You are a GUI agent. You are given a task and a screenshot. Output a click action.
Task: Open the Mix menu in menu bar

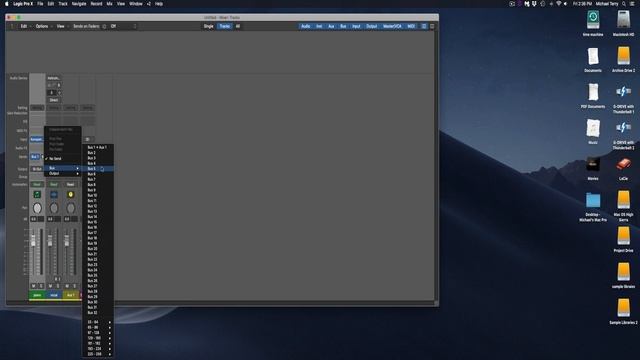[109, 4]
